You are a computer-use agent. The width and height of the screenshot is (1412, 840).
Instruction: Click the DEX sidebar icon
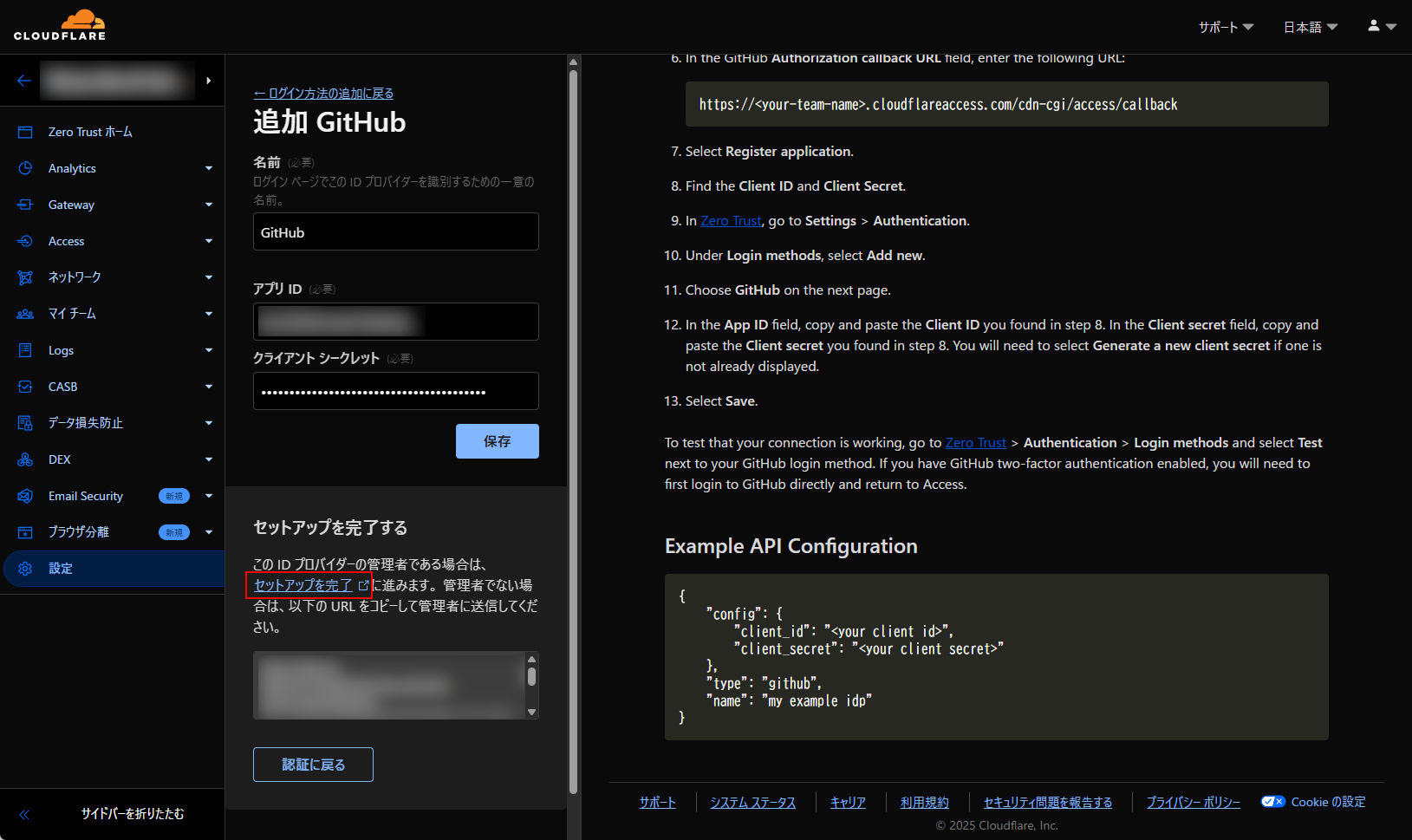pyautogui.click(x=25, y=459)
